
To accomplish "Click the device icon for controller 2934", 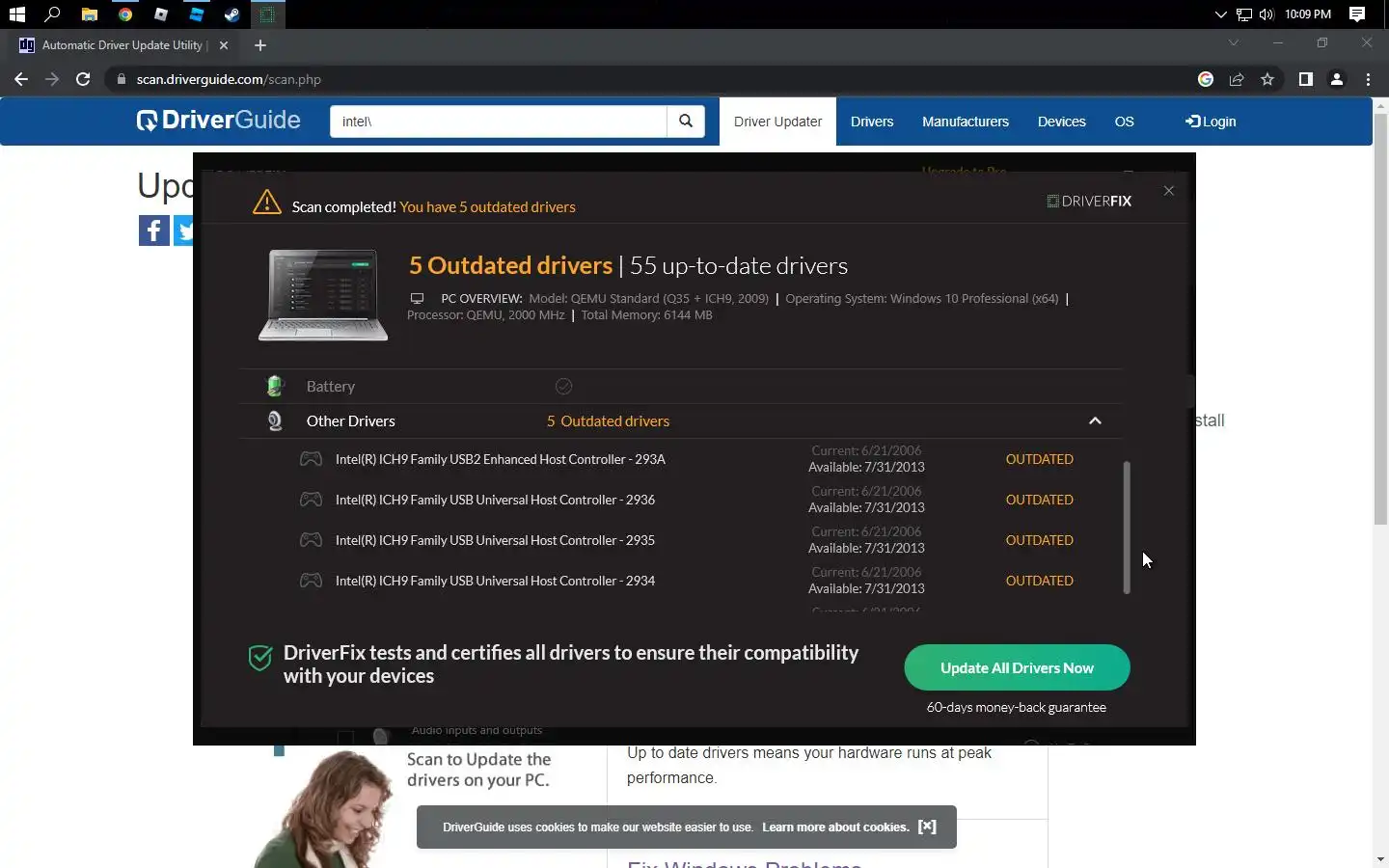I will coord(311,581).
